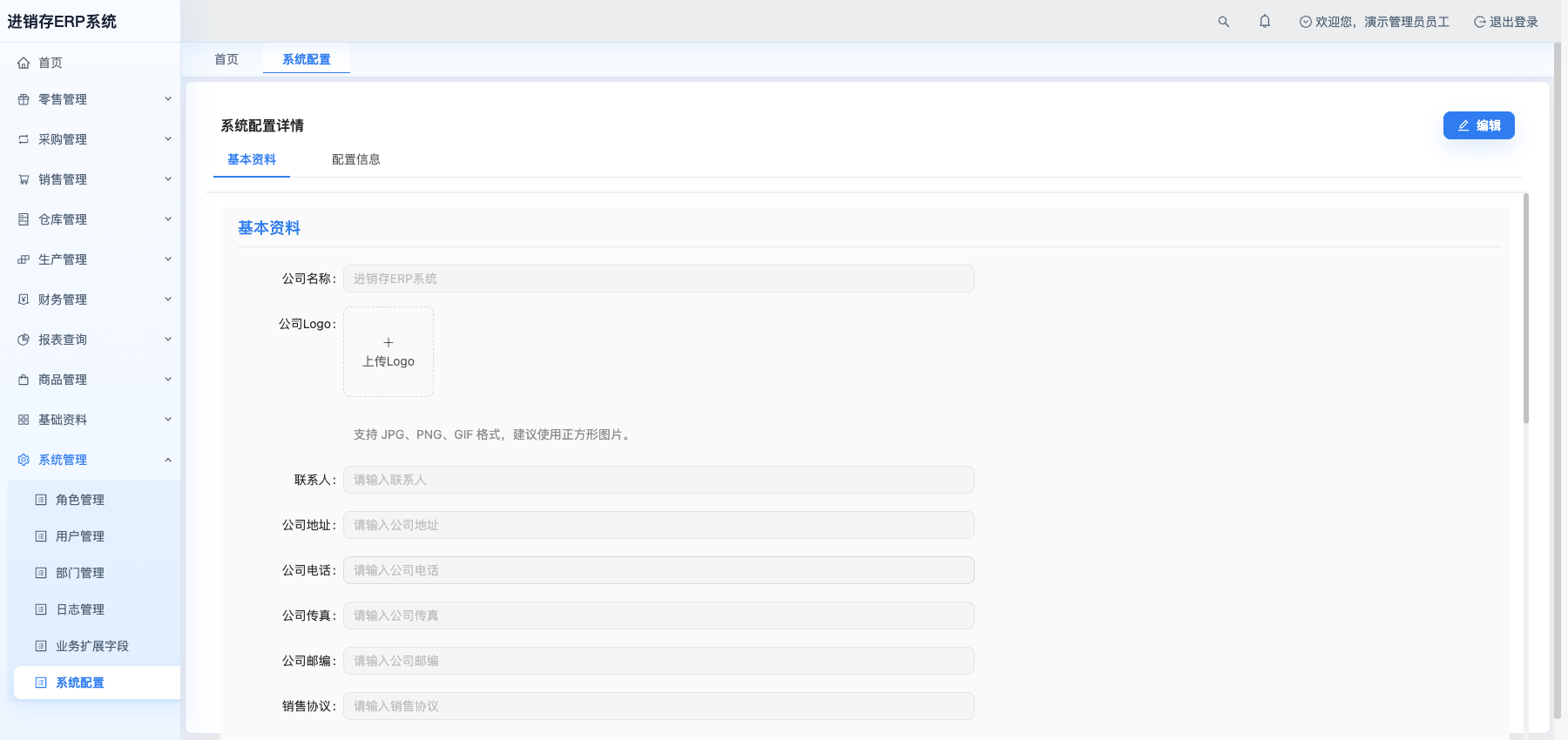Expand the 销售管理 menu chevron
Screen dimensions: 1568x740
click(168, 179)
